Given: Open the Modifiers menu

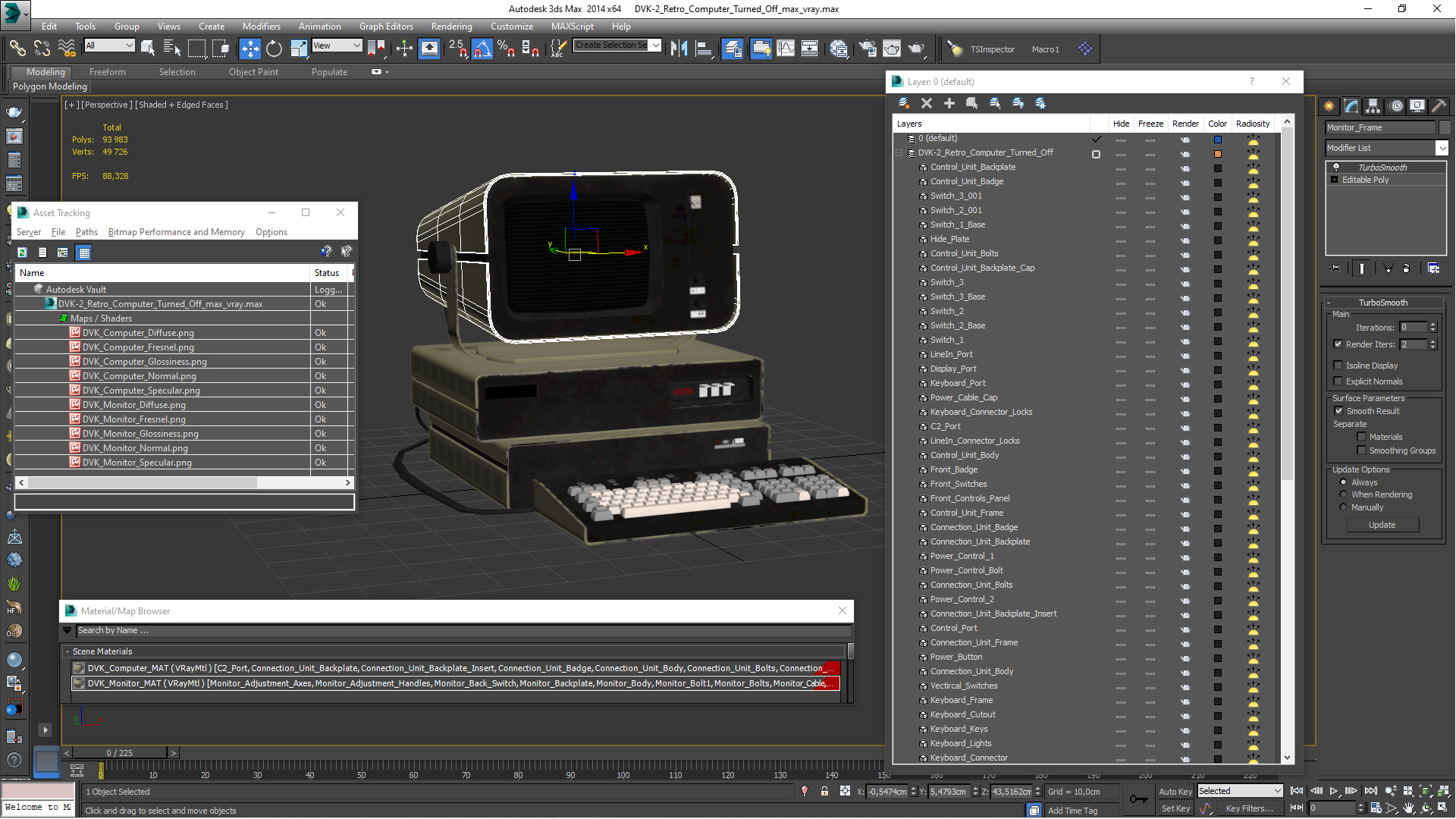Looking at the screenshot, I should coord(261,26).
